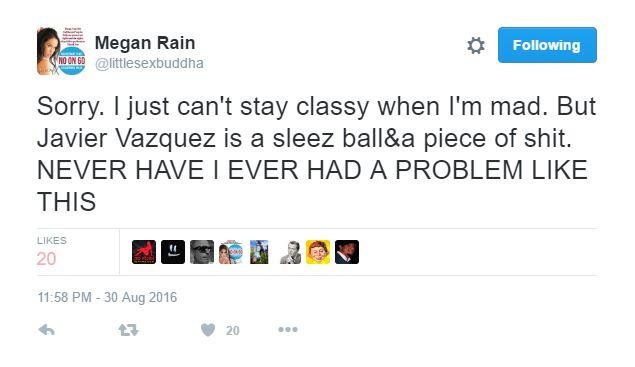Like the tweet with heart icon
This screenshot has width=635, height=367.
208,330
